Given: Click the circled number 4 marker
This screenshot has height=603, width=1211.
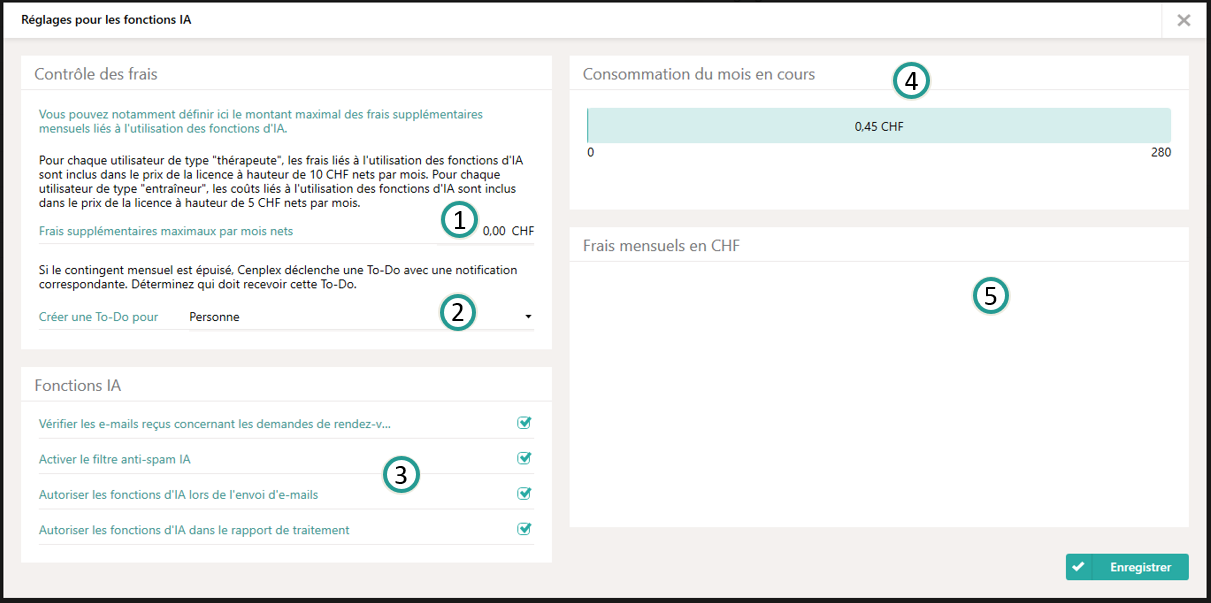Looking at the screenshot, I should (x=911, y=81).
